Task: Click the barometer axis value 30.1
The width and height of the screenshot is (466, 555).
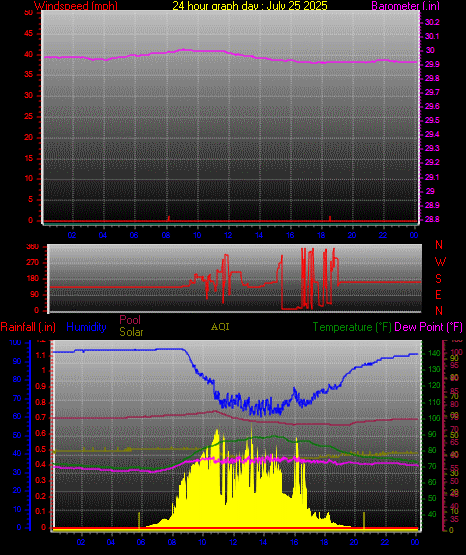Action: point(432,36)
